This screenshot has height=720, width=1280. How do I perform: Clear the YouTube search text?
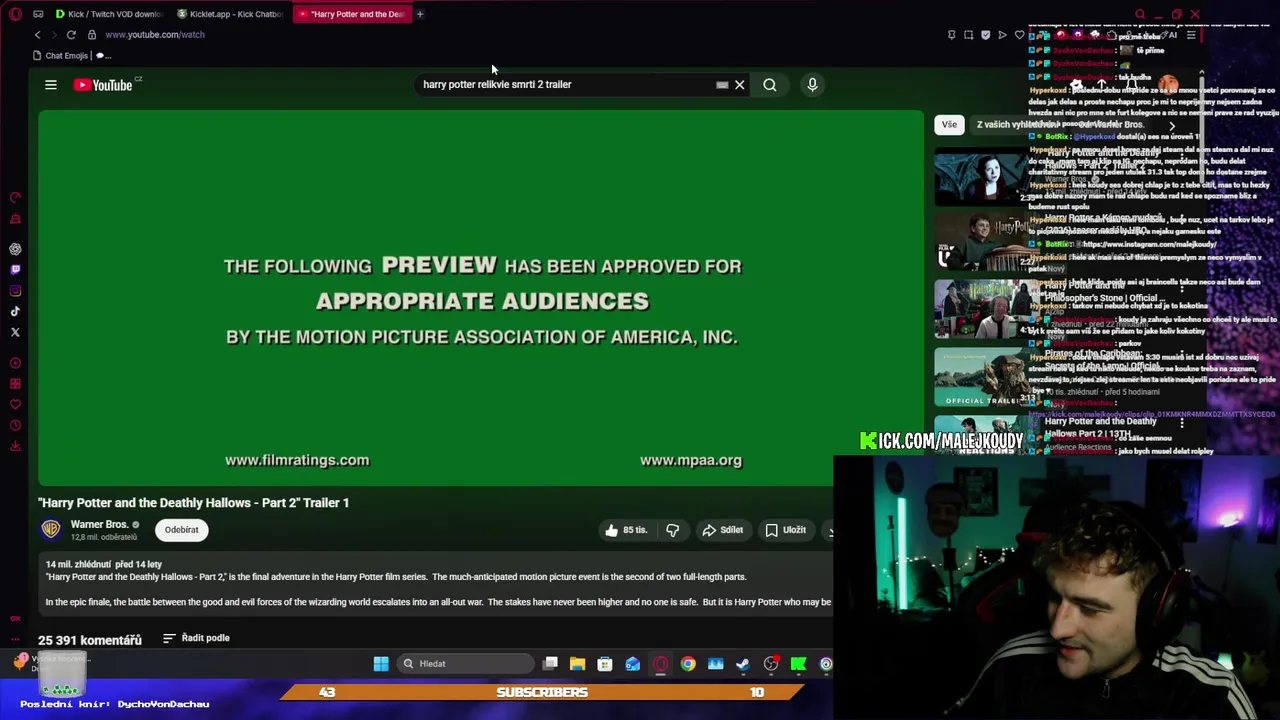point(740,85)
